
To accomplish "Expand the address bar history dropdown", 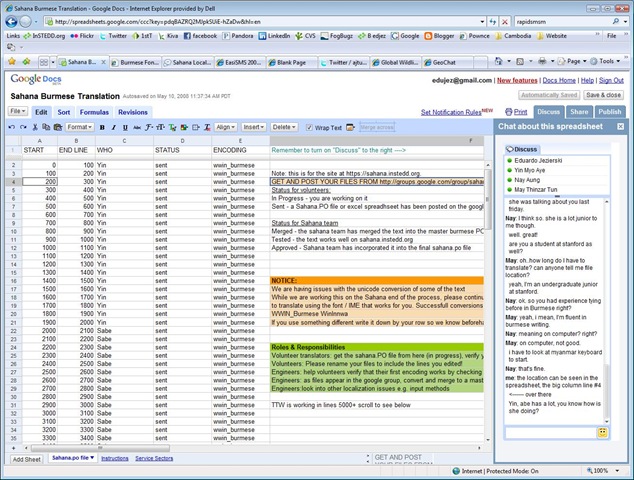I will 482,22.
